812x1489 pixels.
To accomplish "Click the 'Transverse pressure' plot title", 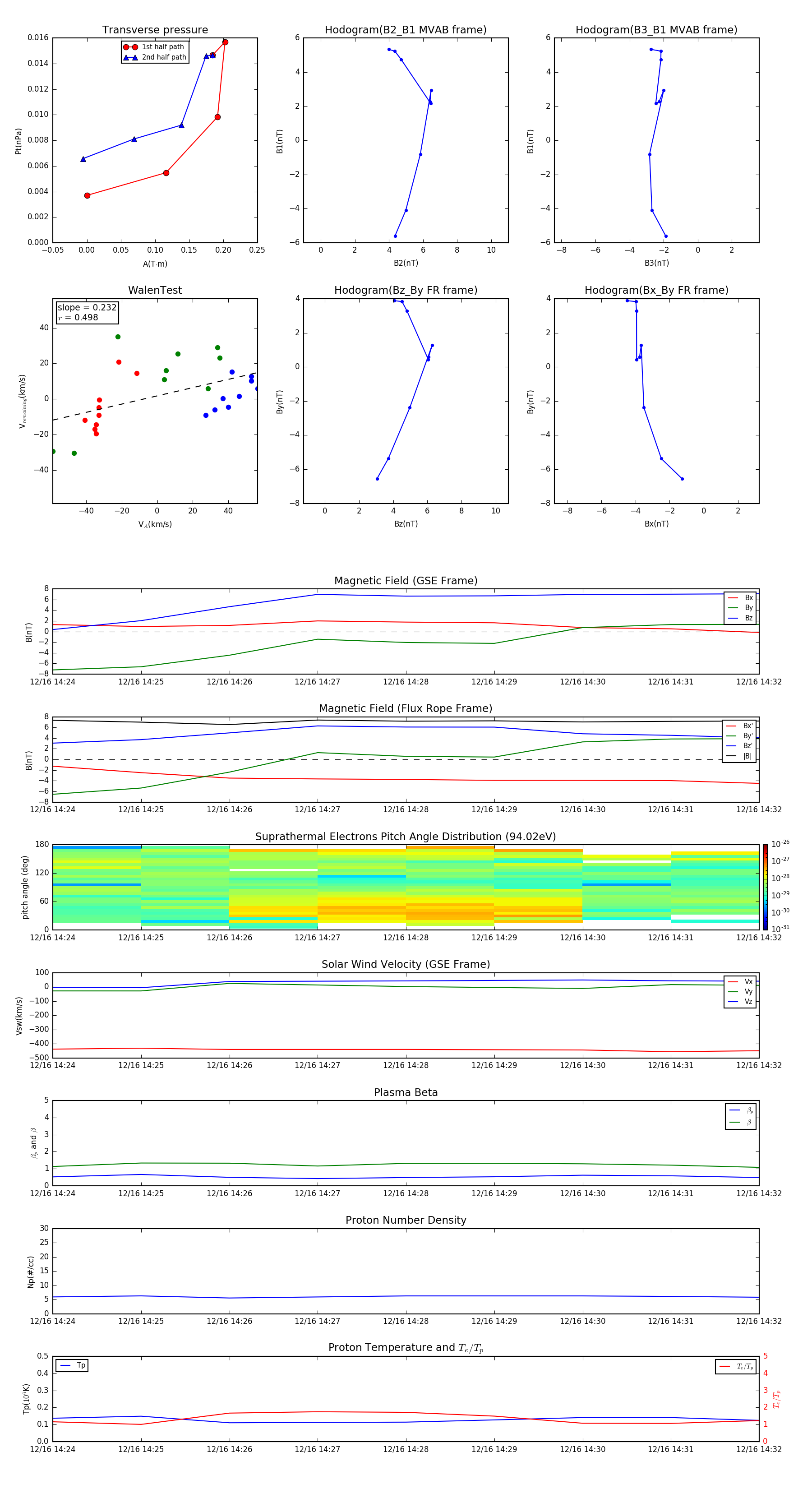I will click(155, 30).
